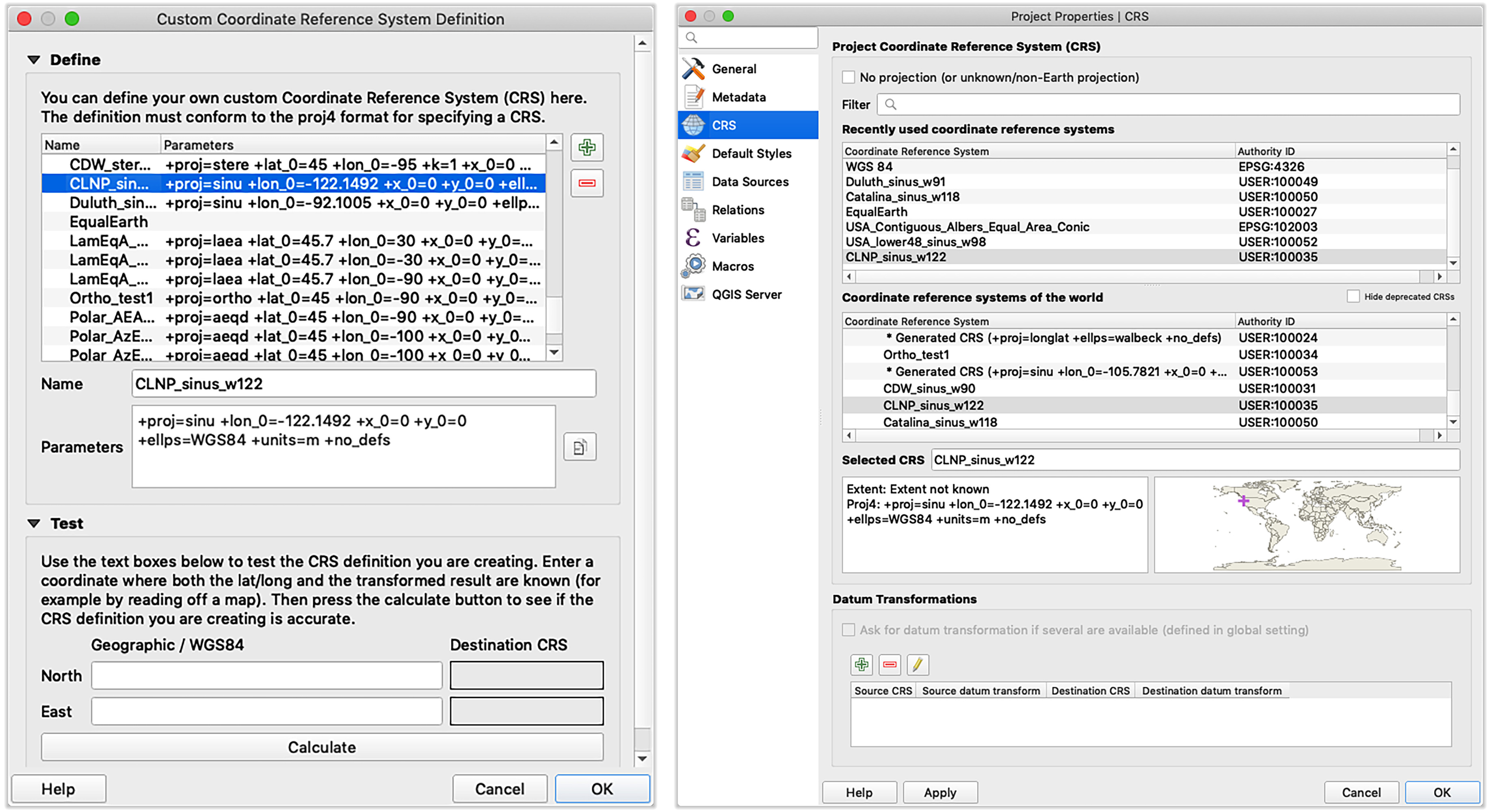This screenshot has height=812, width=1491.
Task: Click the Calculate button
Action: tap(322, 747)
